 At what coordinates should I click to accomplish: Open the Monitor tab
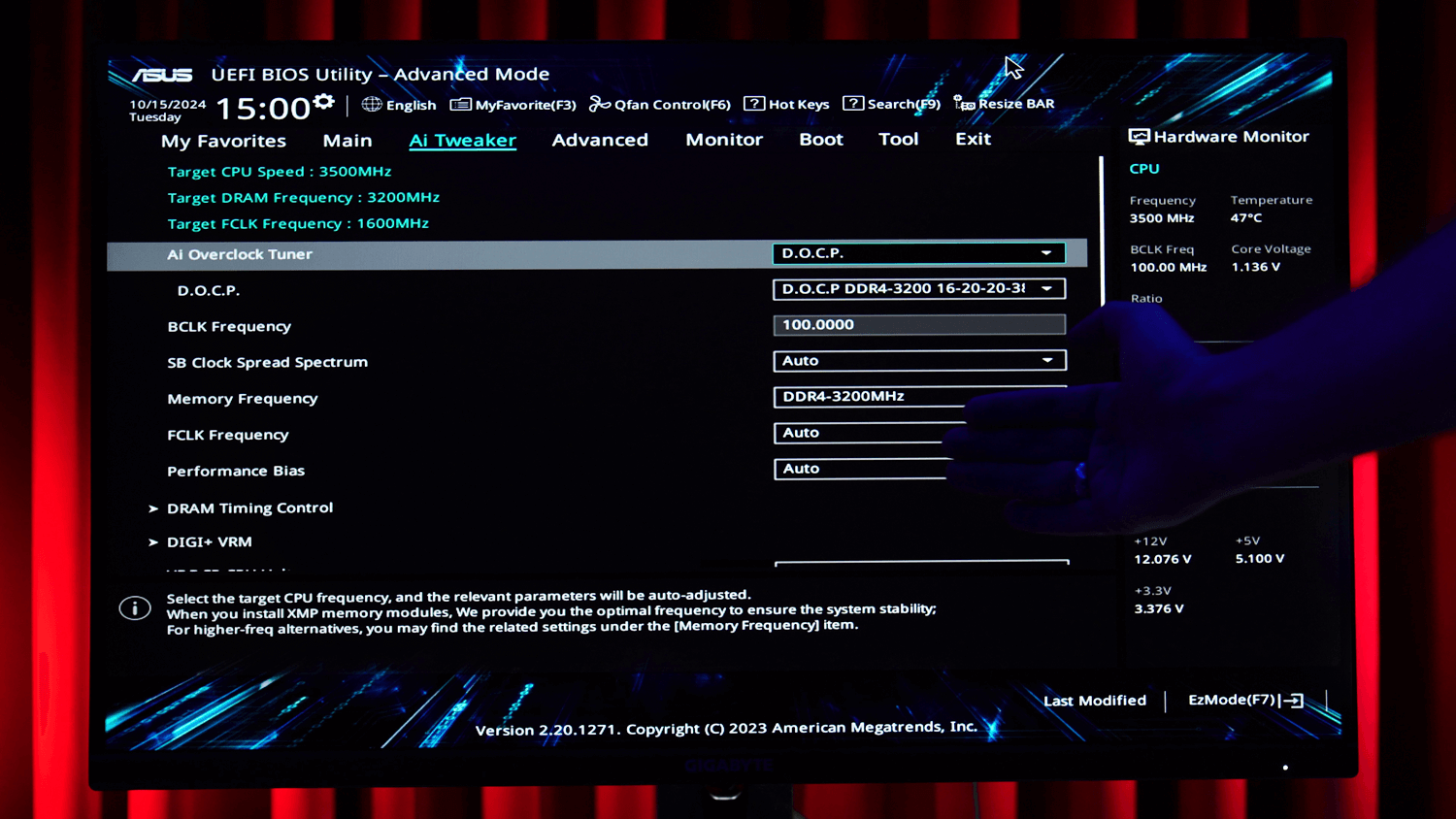tap(724, 140)
